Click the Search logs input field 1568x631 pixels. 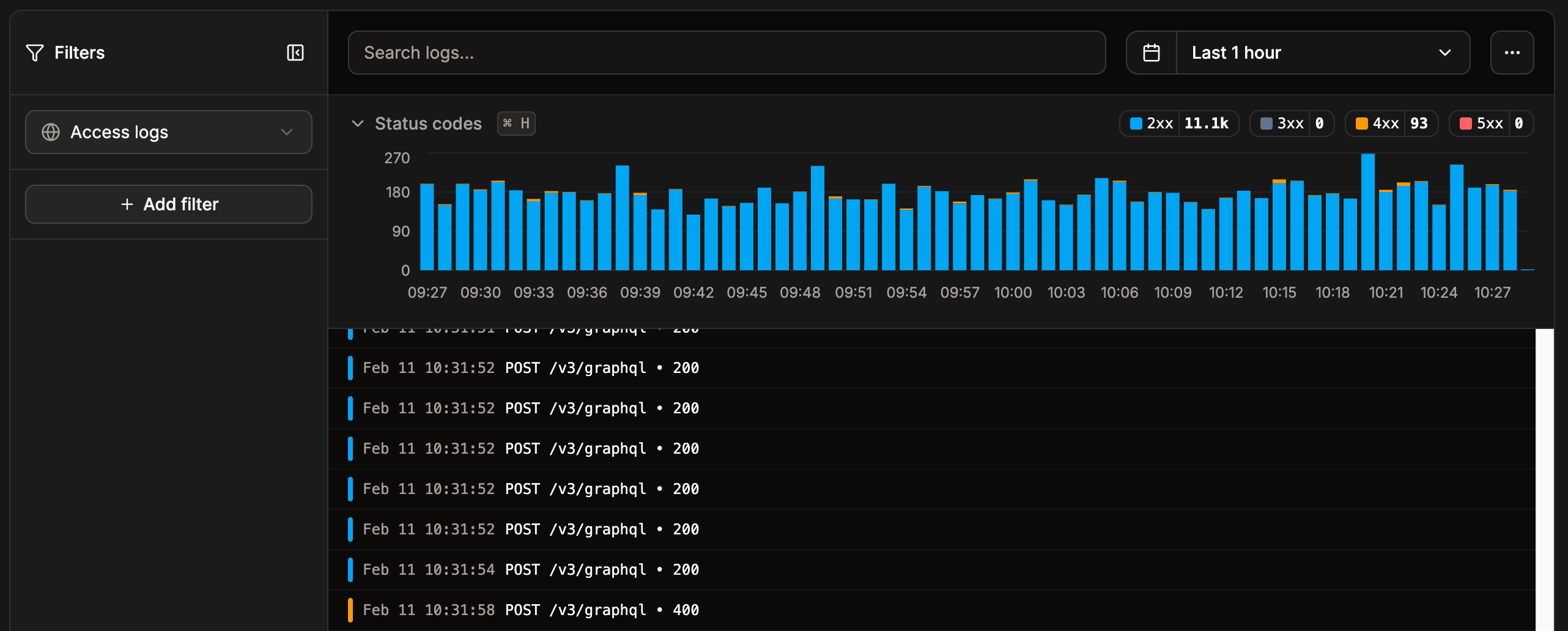click(x=727, y=53)
